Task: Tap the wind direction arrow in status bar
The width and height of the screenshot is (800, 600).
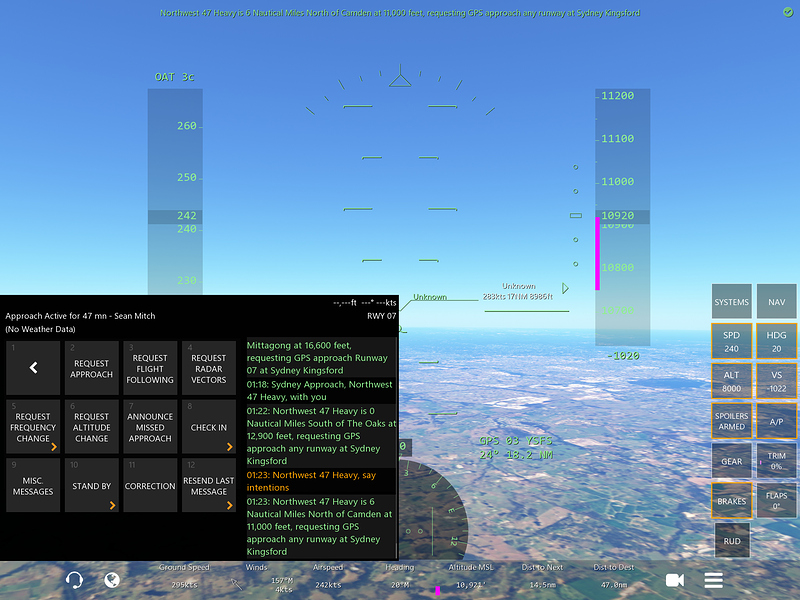Action: [235, 584]
